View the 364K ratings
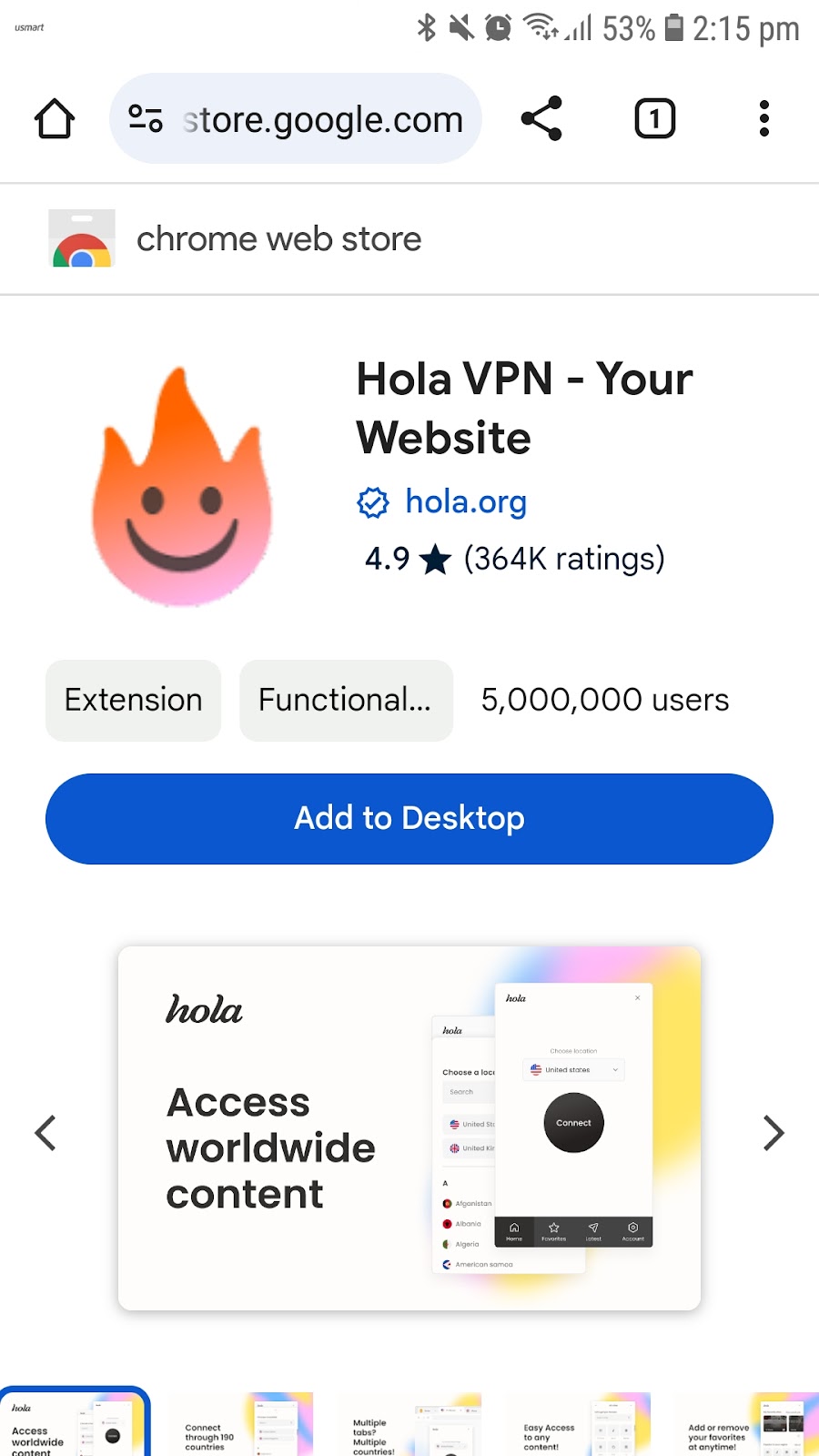Image resolution: width=819 pixels, height=1456 pixels. tap(564, 558)
